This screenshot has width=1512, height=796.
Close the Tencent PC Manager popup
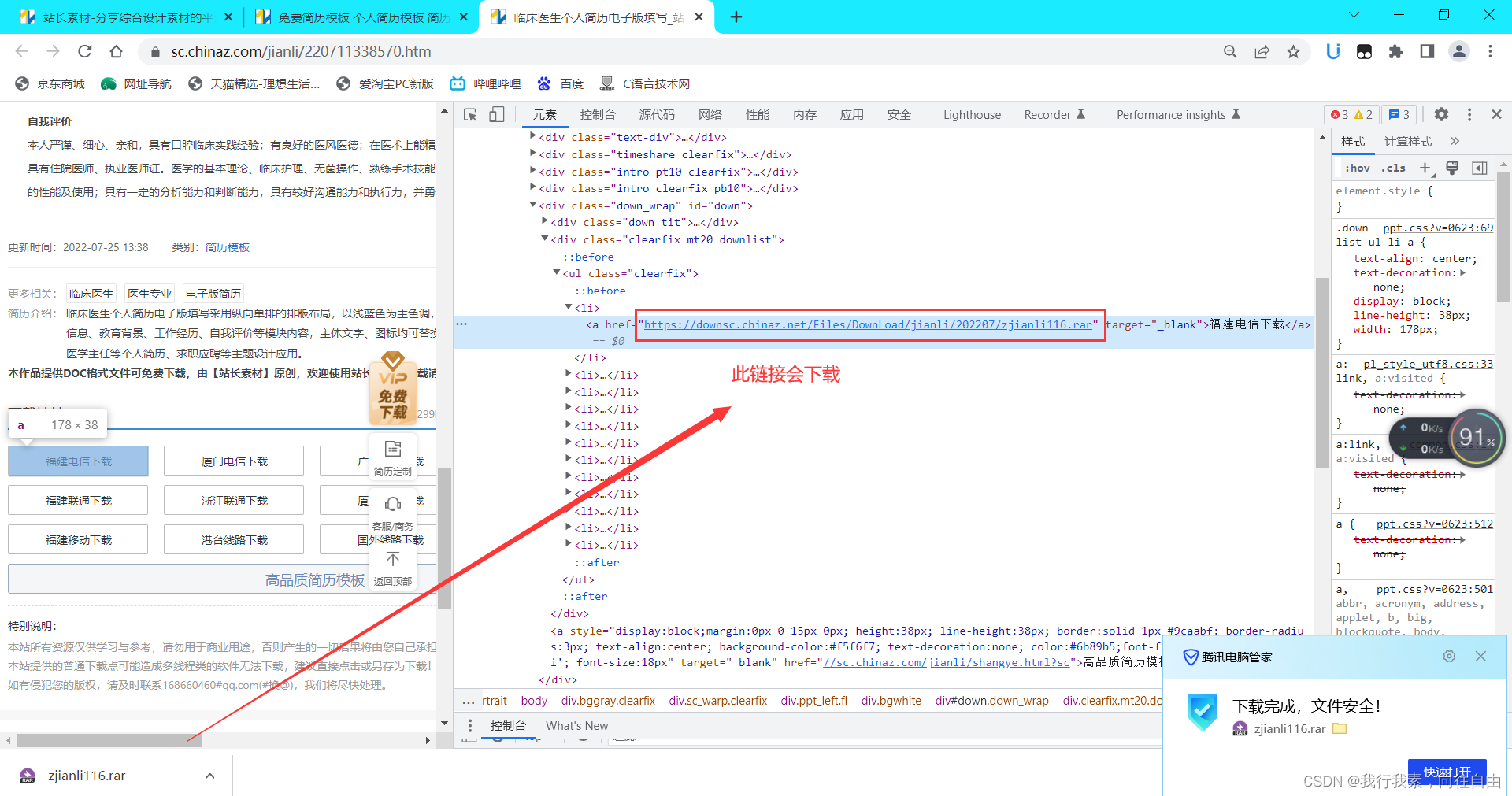1480,656
